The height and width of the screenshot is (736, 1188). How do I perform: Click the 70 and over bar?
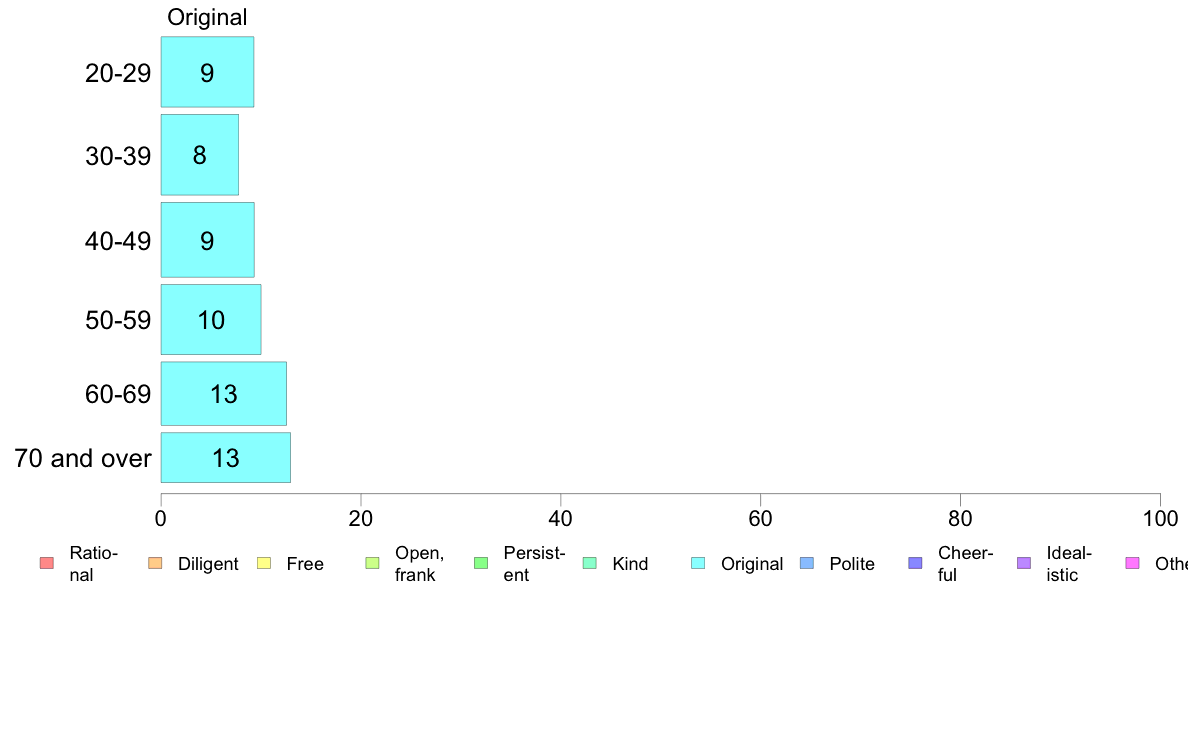coord(225,458)
